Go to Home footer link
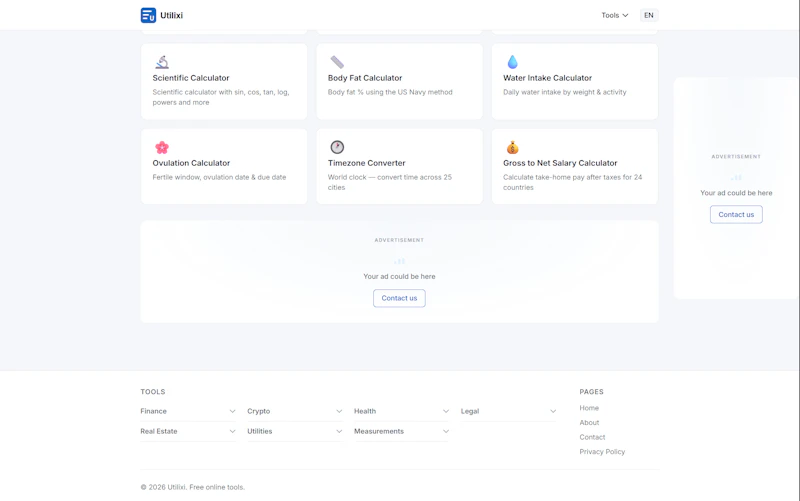 point(589,408)
